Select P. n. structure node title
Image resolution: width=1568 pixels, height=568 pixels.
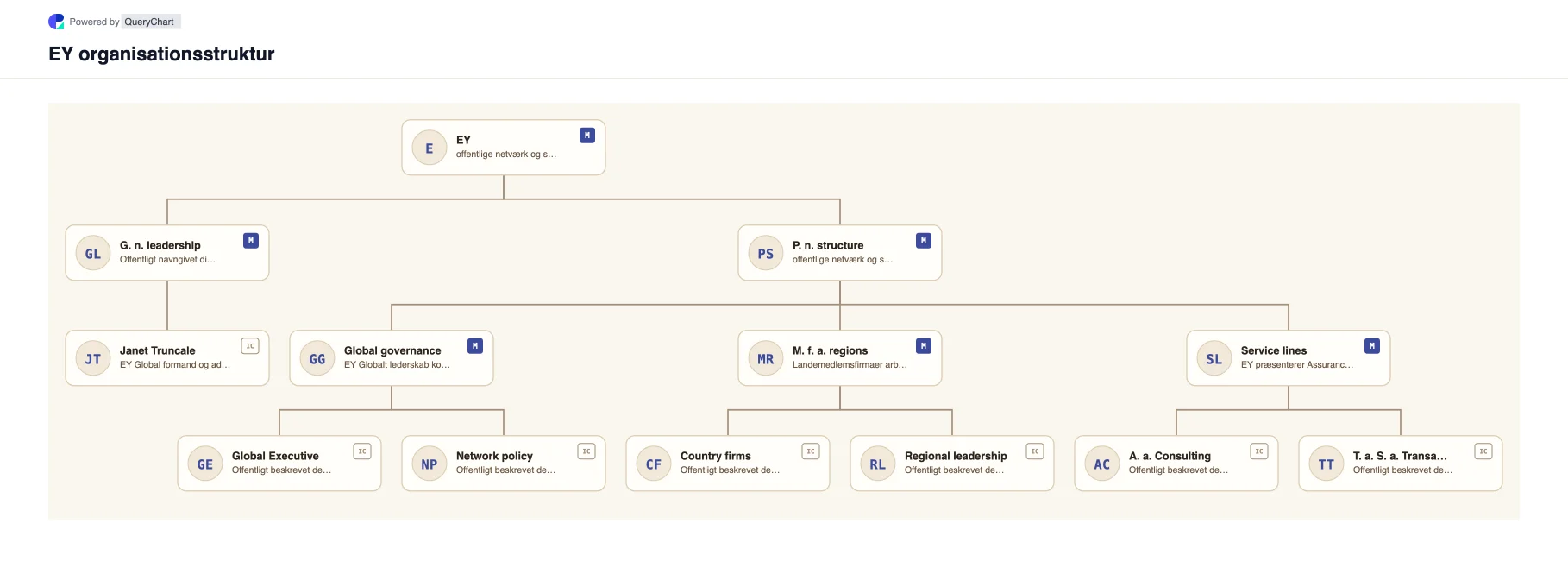coord(828,245)
